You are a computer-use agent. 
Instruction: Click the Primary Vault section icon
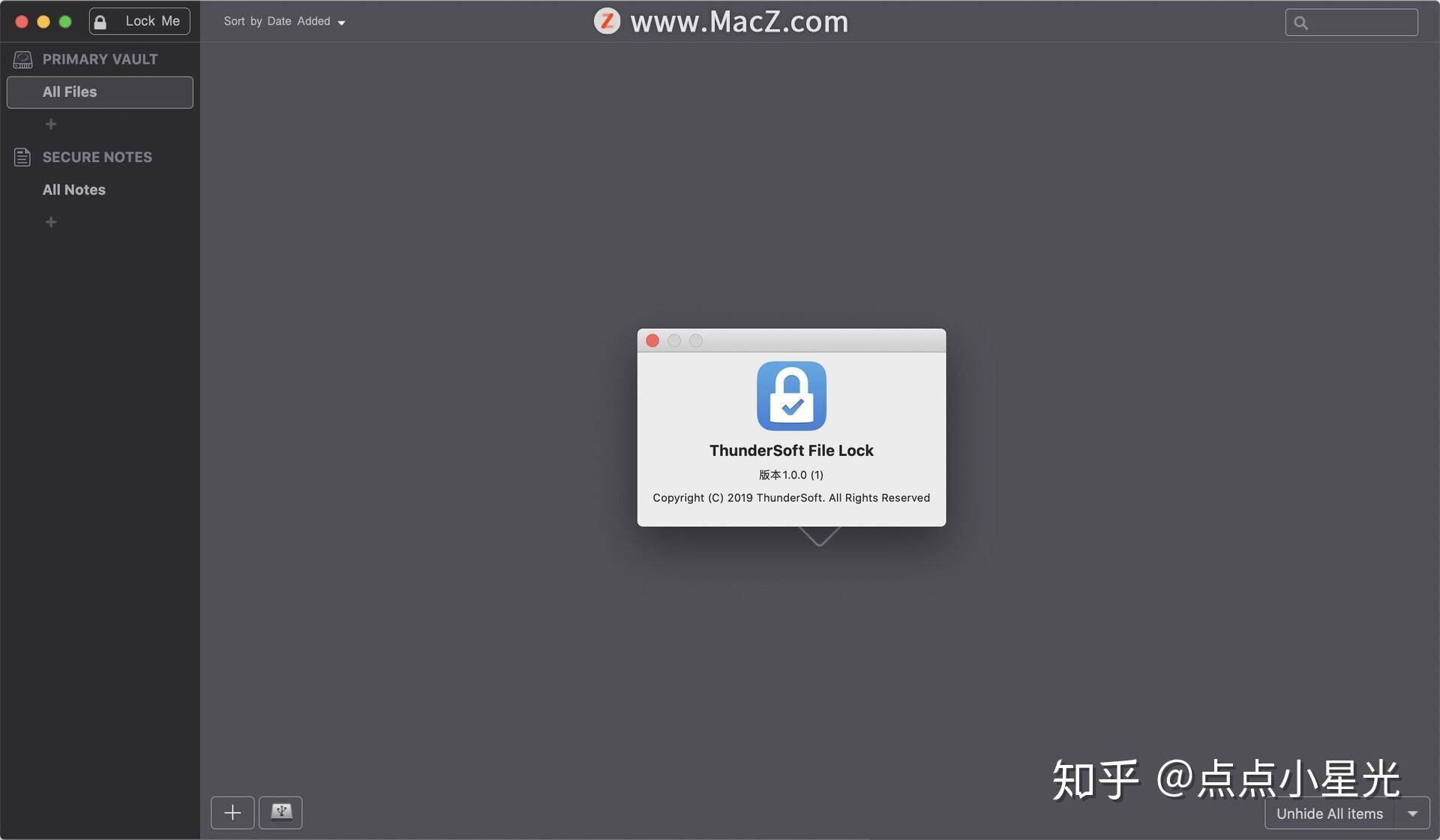[20, 58]
